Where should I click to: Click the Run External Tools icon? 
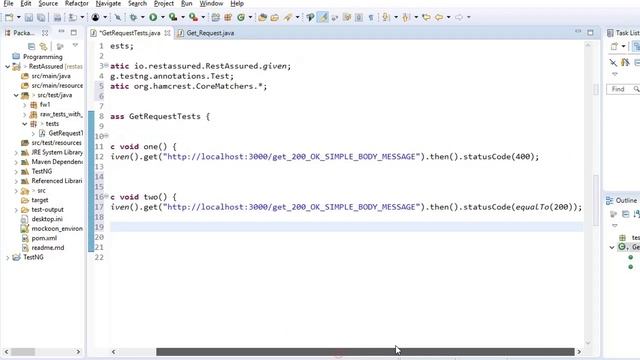193,17
